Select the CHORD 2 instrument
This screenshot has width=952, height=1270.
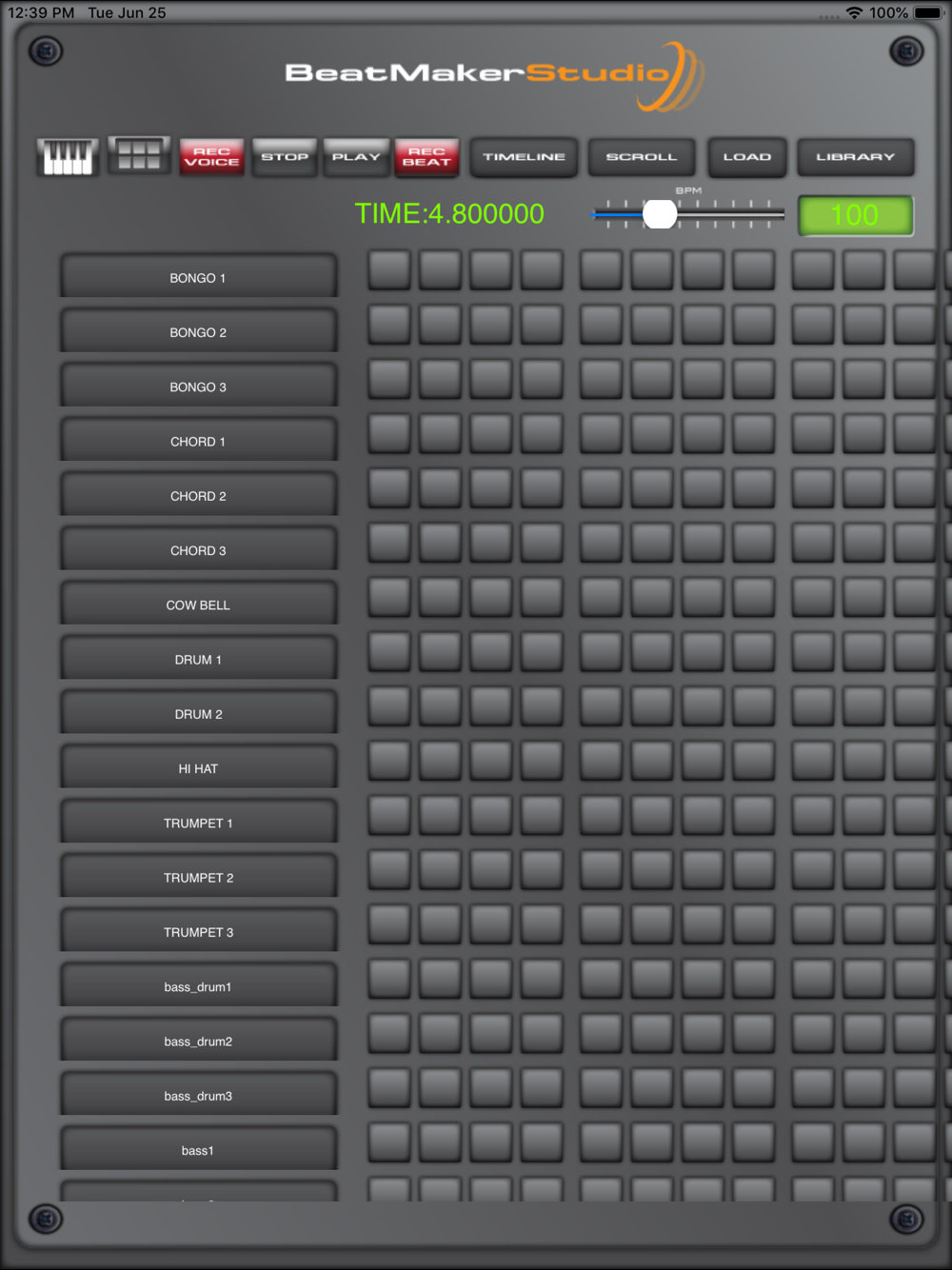point(198,495)
